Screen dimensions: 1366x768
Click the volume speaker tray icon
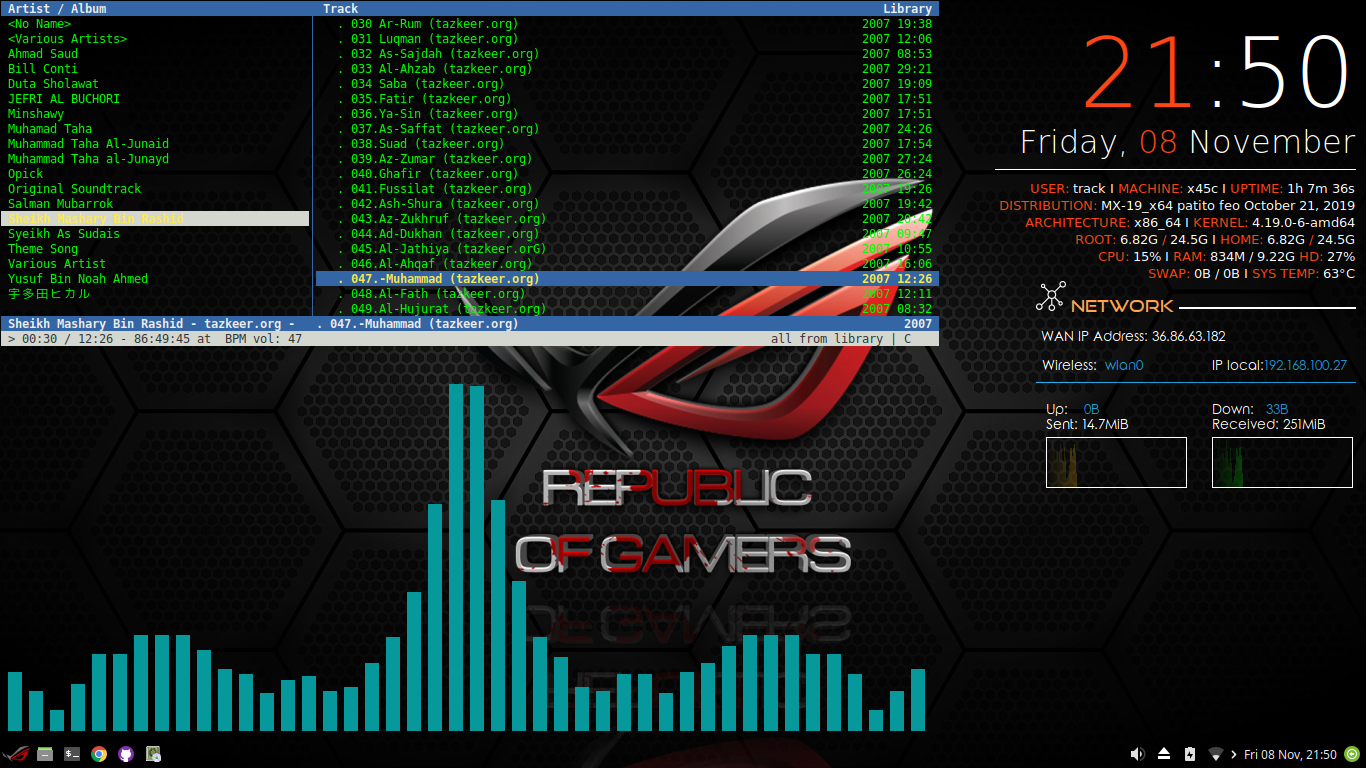pos(1137,754)
